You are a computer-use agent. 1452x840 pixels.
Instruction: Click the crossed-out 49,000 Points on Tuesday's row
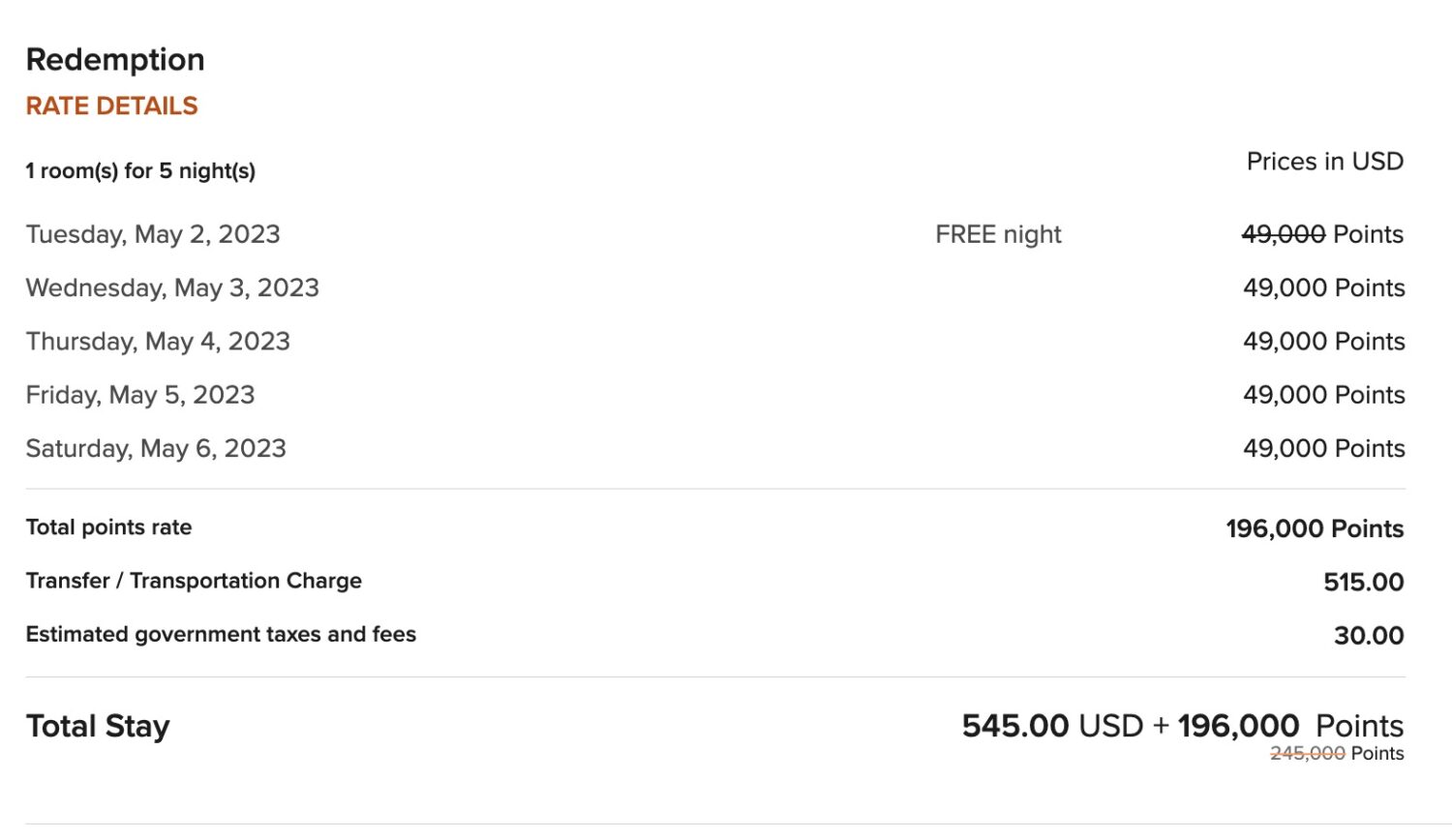(x=1322, y=234)
